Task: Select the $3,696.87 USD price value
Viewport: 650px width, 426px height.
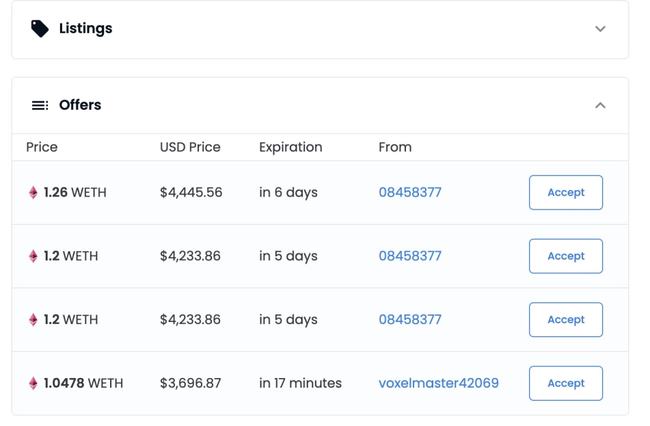Action: click(x=190, y=383)
